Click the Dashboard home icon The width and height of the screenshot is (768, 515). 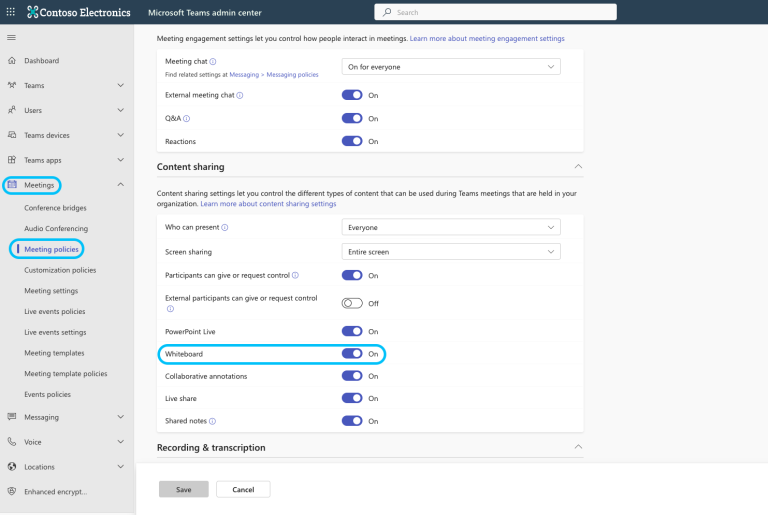(12, 61)
